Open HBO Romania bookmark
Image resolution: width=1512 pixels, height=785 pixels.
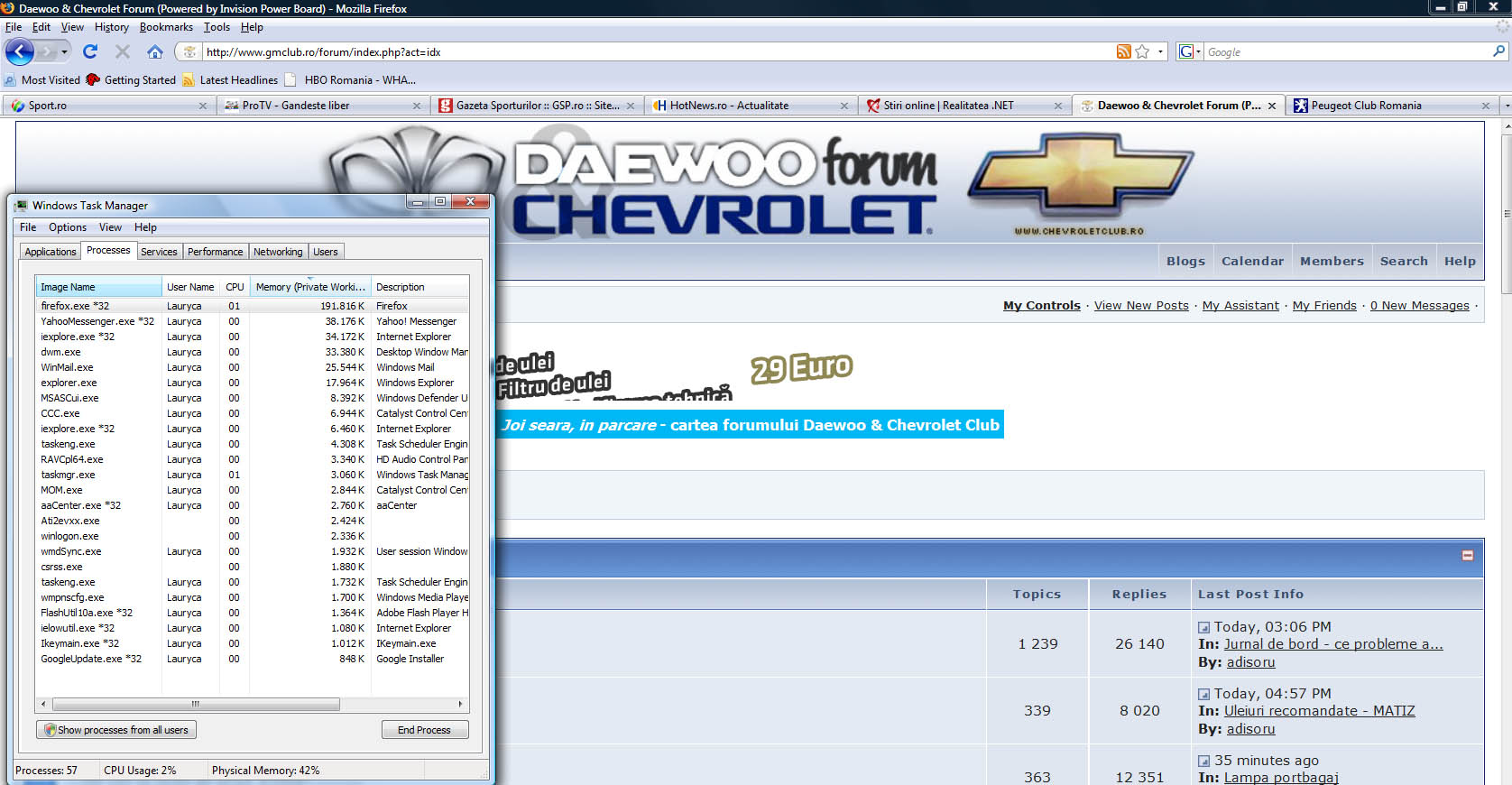click(x=350, y=79)
